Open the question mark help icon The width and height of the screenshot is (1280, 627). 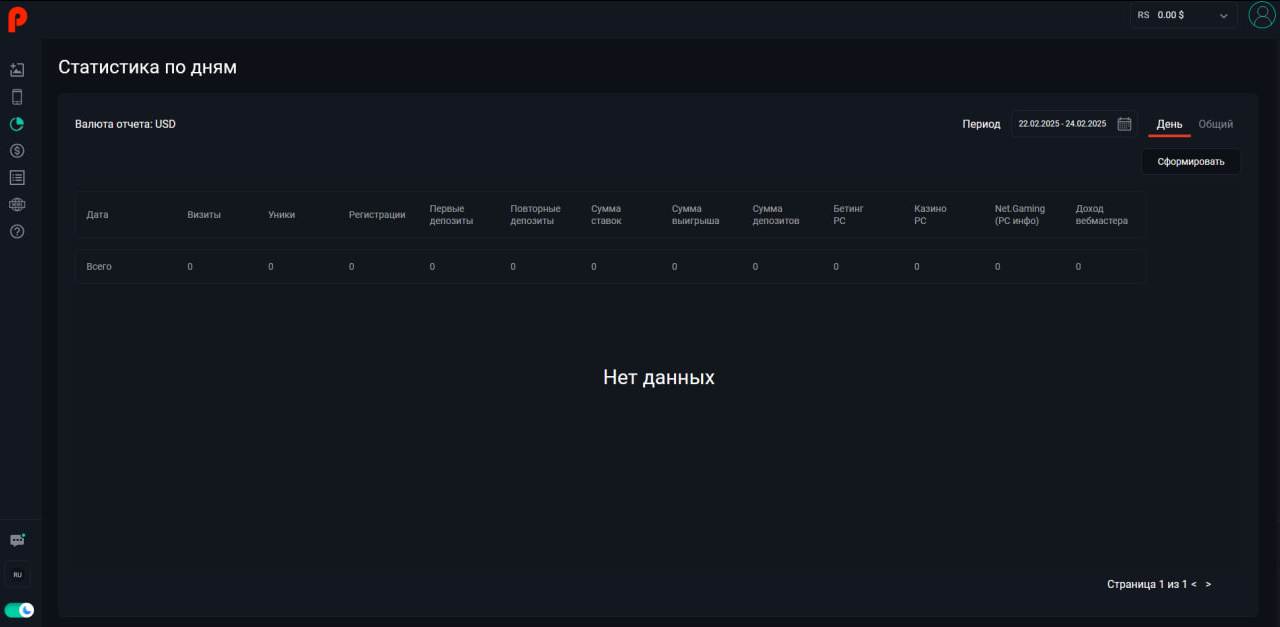coord(17,232)
